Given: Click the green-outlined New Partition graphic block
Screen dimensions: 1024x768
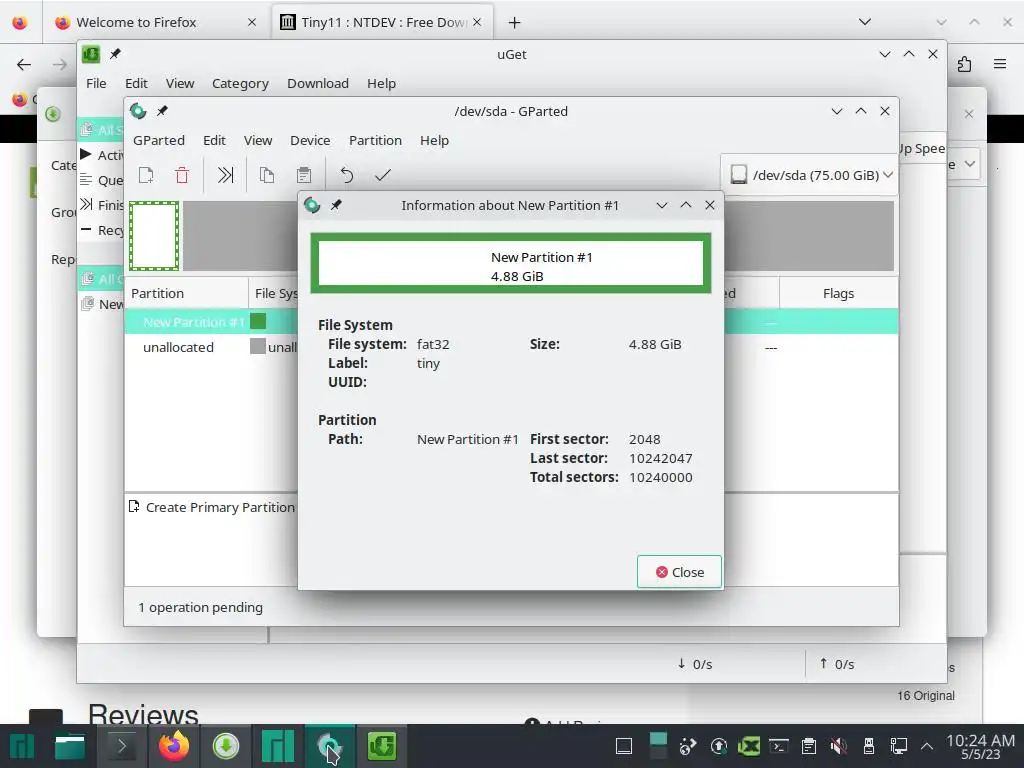Looking at the screenshot, I should click(154, 236).
